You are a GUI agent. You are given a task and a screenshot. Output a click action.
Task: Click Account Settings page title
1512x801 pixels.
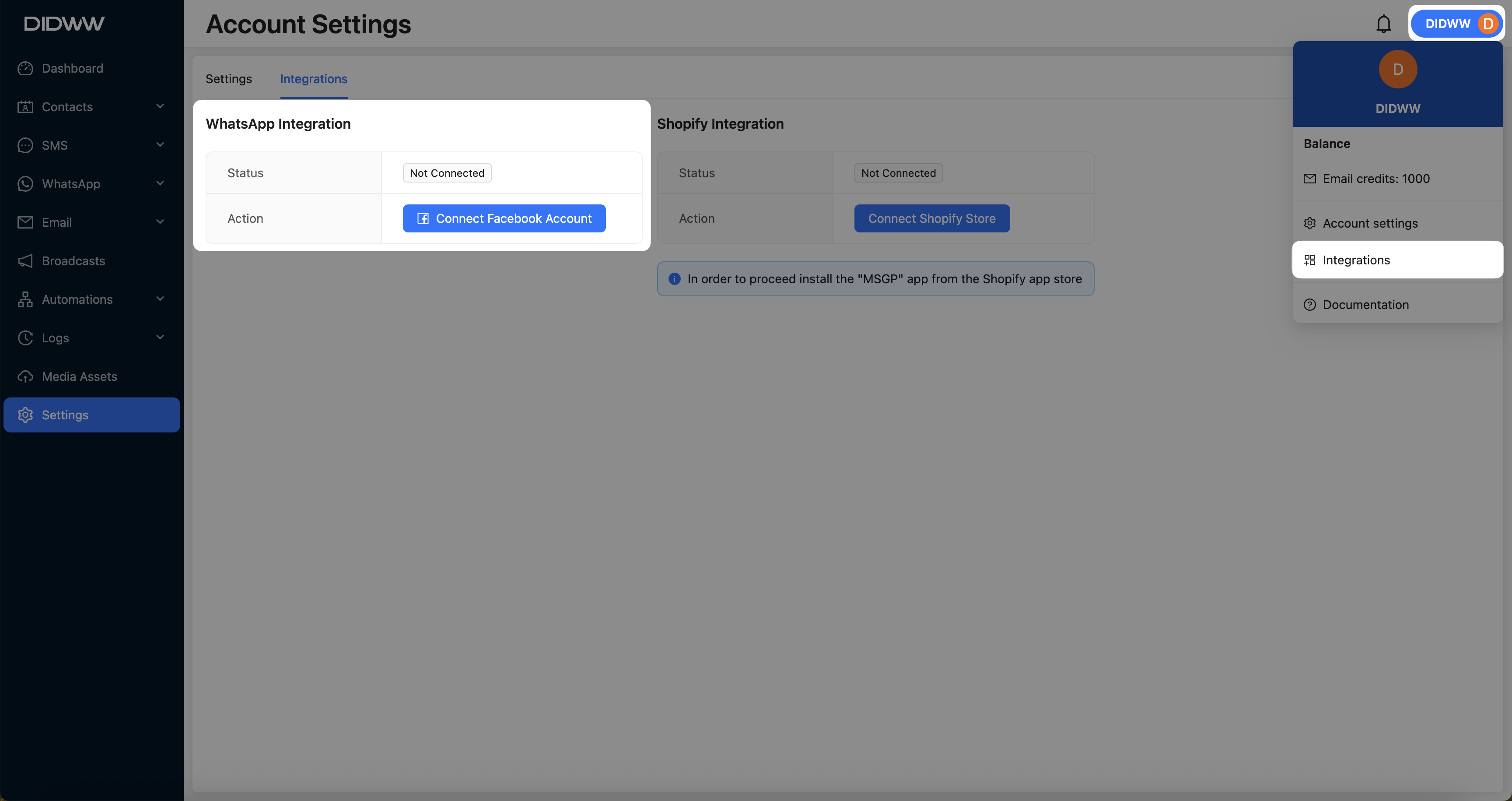(308, 24)
